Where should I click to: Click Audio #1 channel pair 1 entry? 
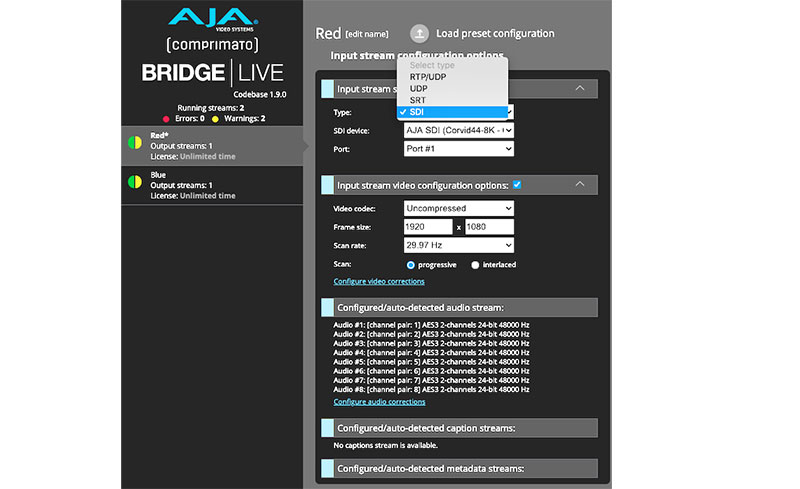point(431,325)
